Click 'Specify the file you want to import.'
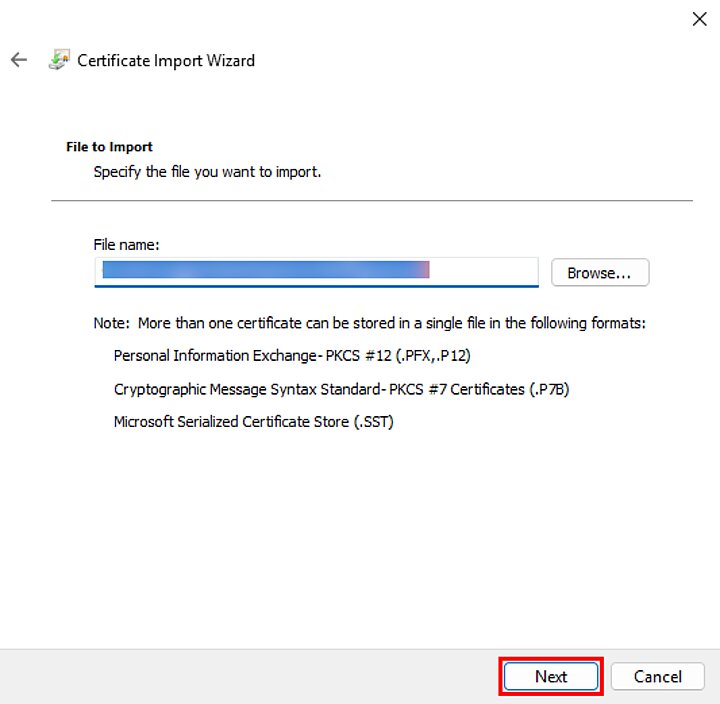Screen dimensions: 720x704 tap(207, 172)
